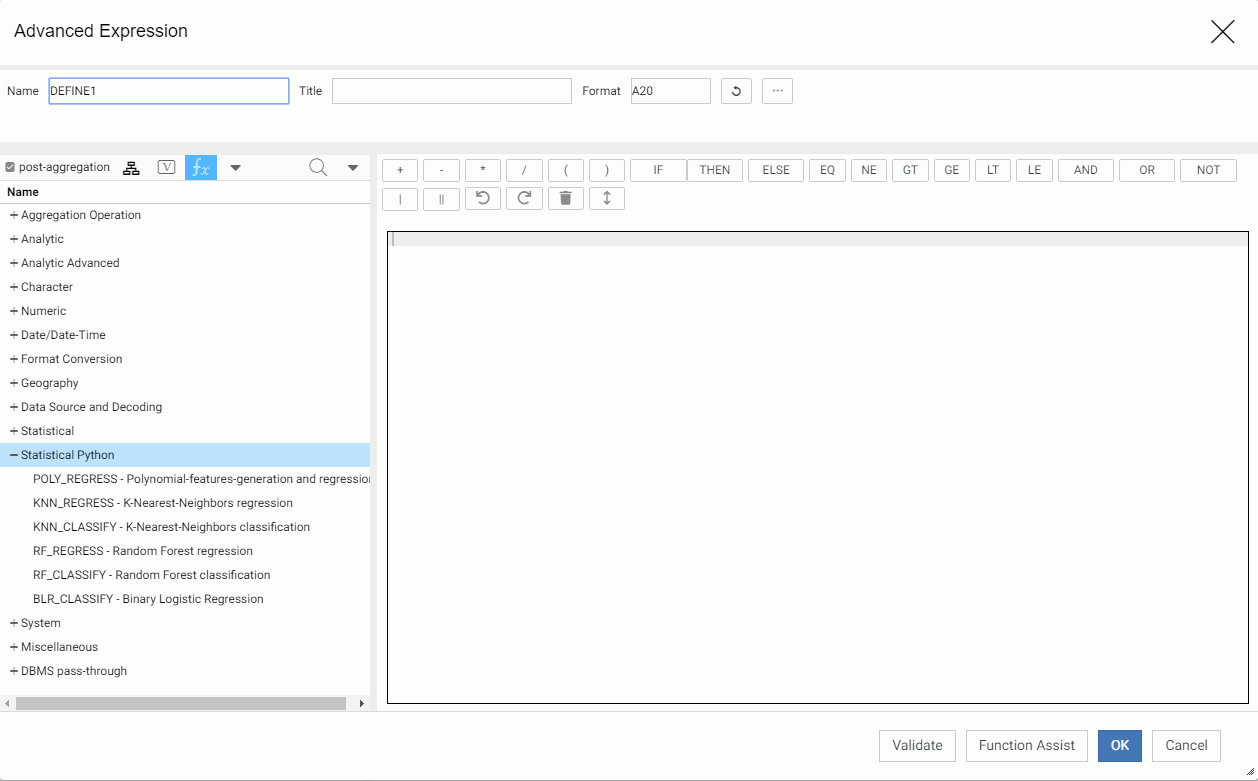Select the KNN_CLASSIFY function
This screenshot has width=1258, height=781.
coord(171,527)
